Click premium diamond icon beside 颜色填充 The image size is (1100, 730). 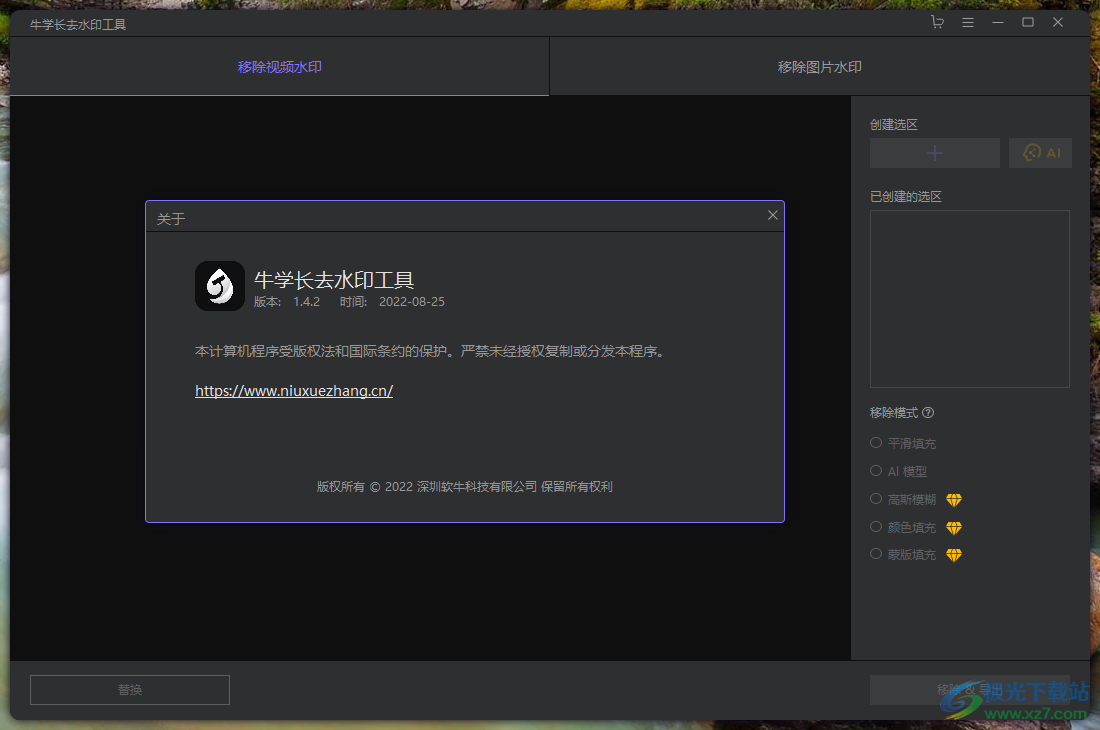click(x=953, y=527)
